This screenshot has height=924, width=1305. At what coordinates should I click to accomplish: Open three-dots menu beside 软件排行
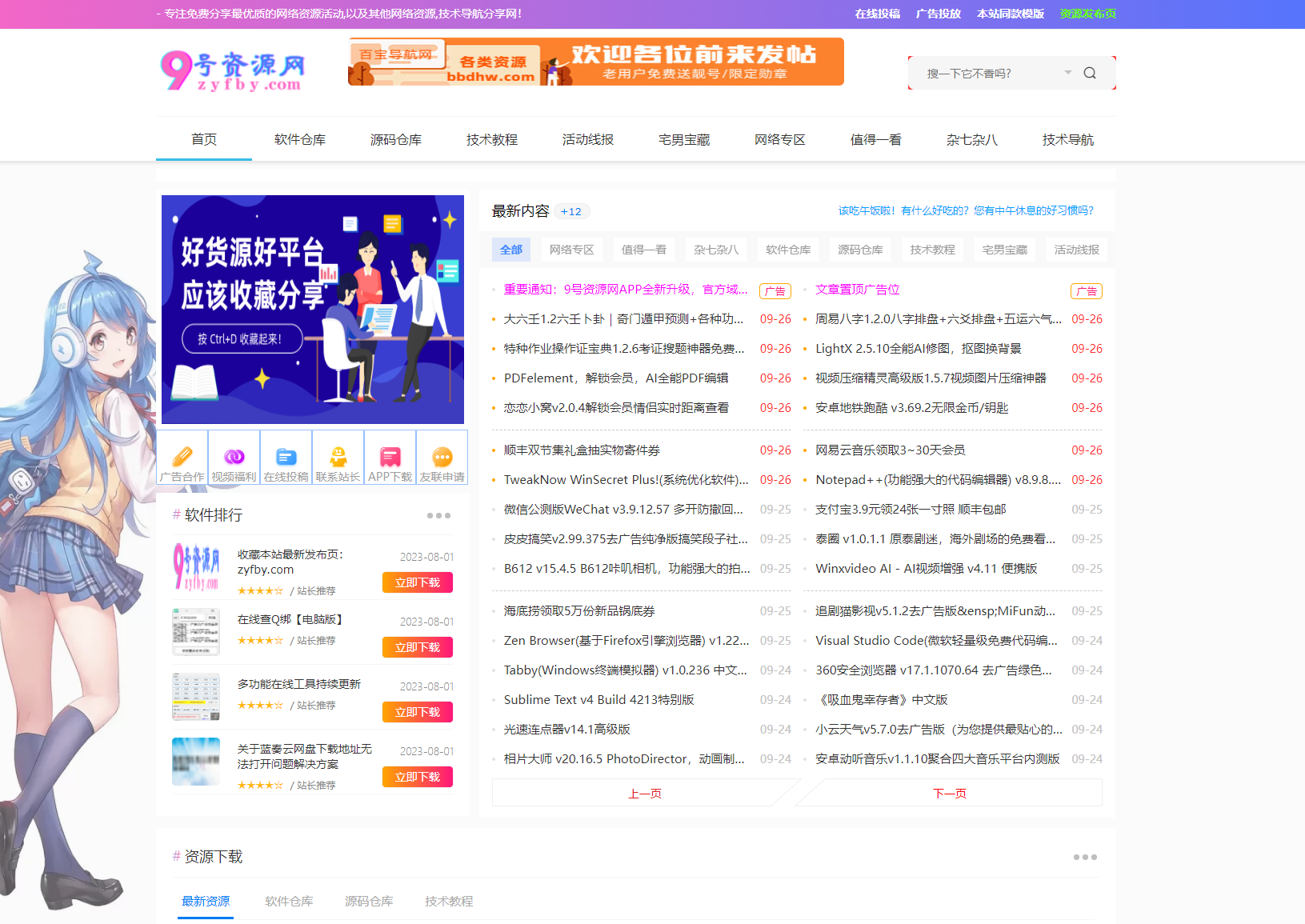tap(438, 515)
